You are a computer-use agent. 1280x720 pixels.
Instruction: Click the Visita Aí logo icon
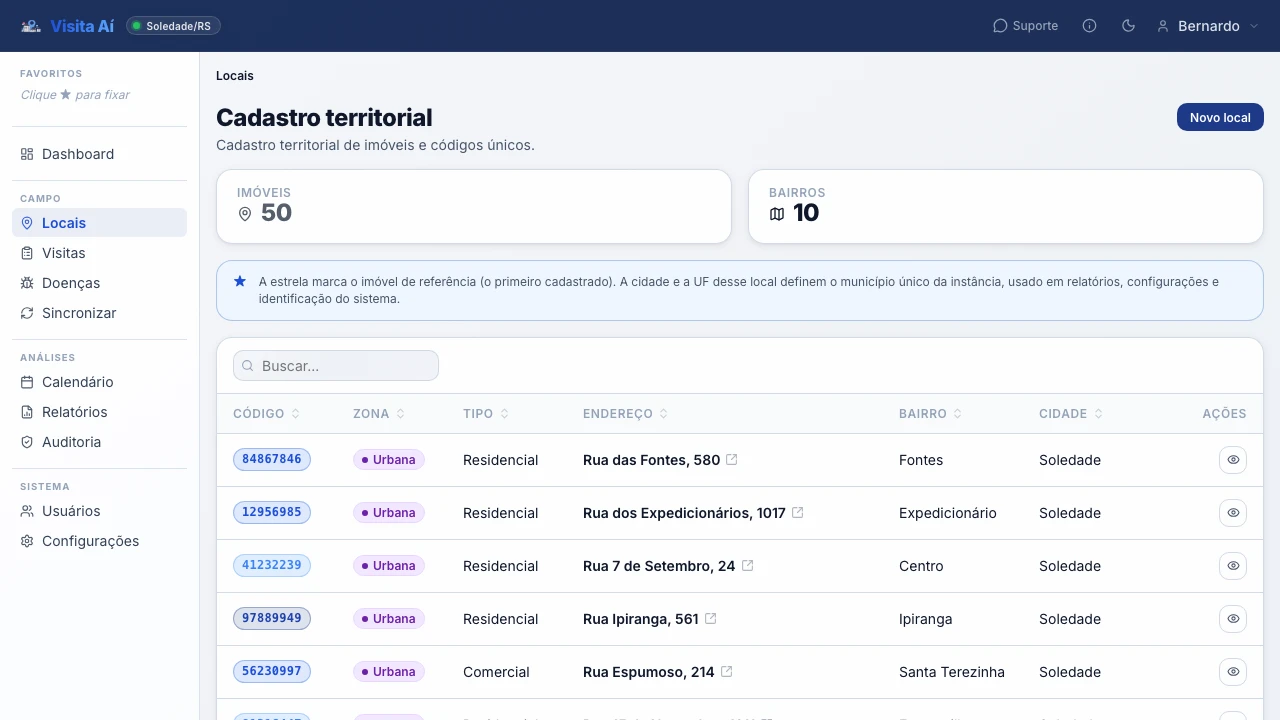(x=31, y=26)
